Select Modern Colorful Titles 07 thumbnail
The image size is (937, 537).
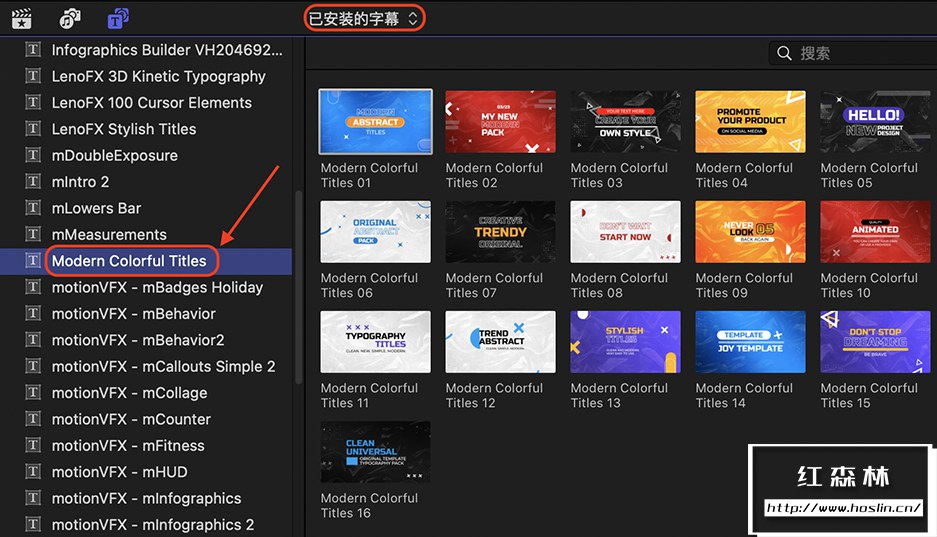[x=500, y=232]
